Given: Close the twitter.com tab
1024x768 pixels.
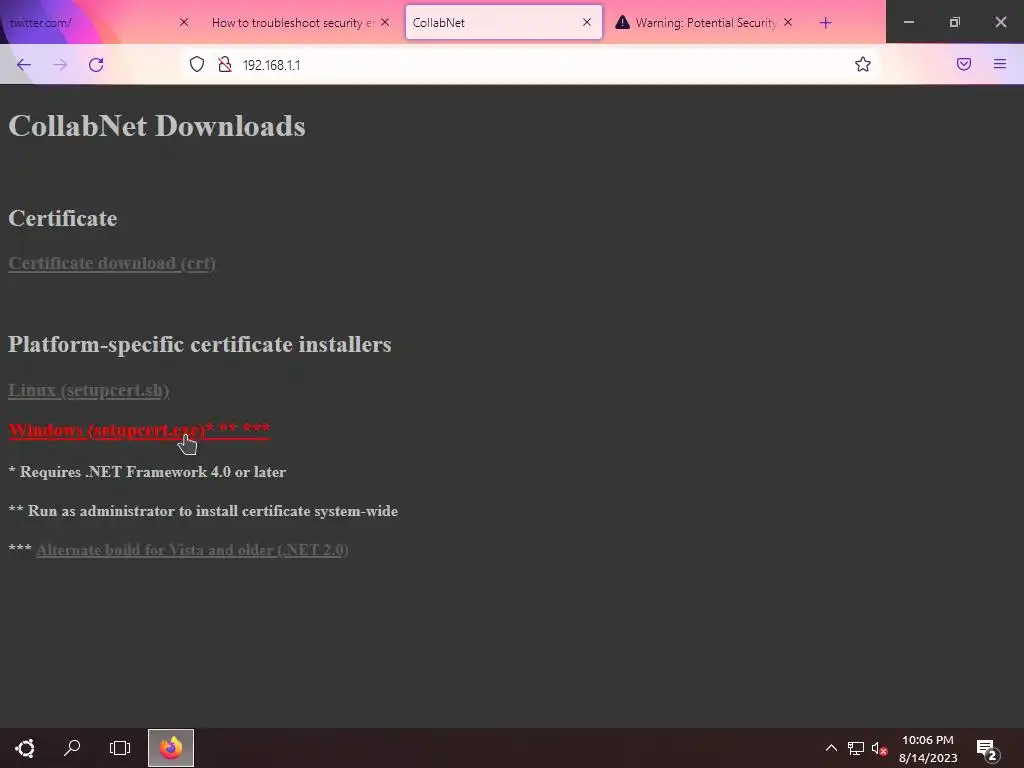Looking at the screenshot, I should pos(184,22).
